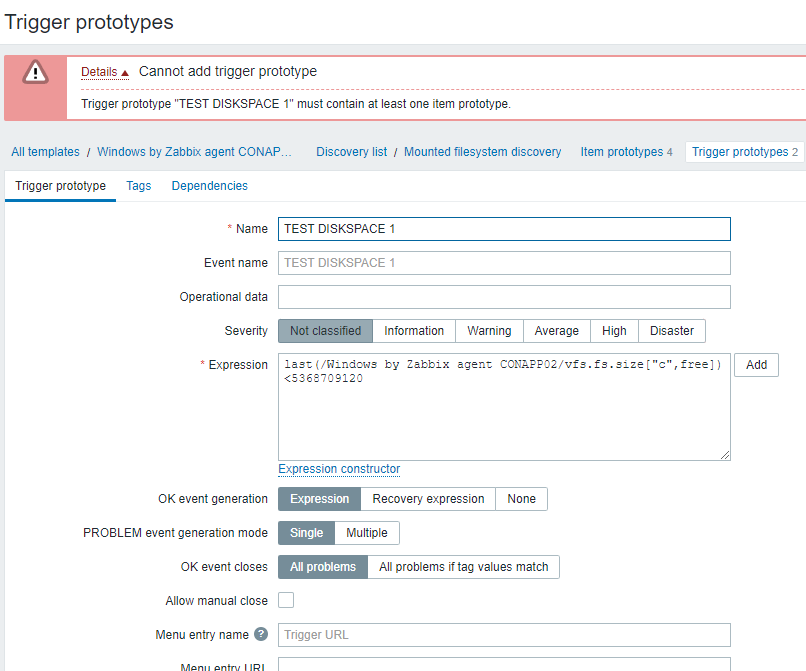Image resolution: width=806 pixels, height=671 pixels.
Task: Set PROBLEM event mode to Multiple
Action: (367, 533)
